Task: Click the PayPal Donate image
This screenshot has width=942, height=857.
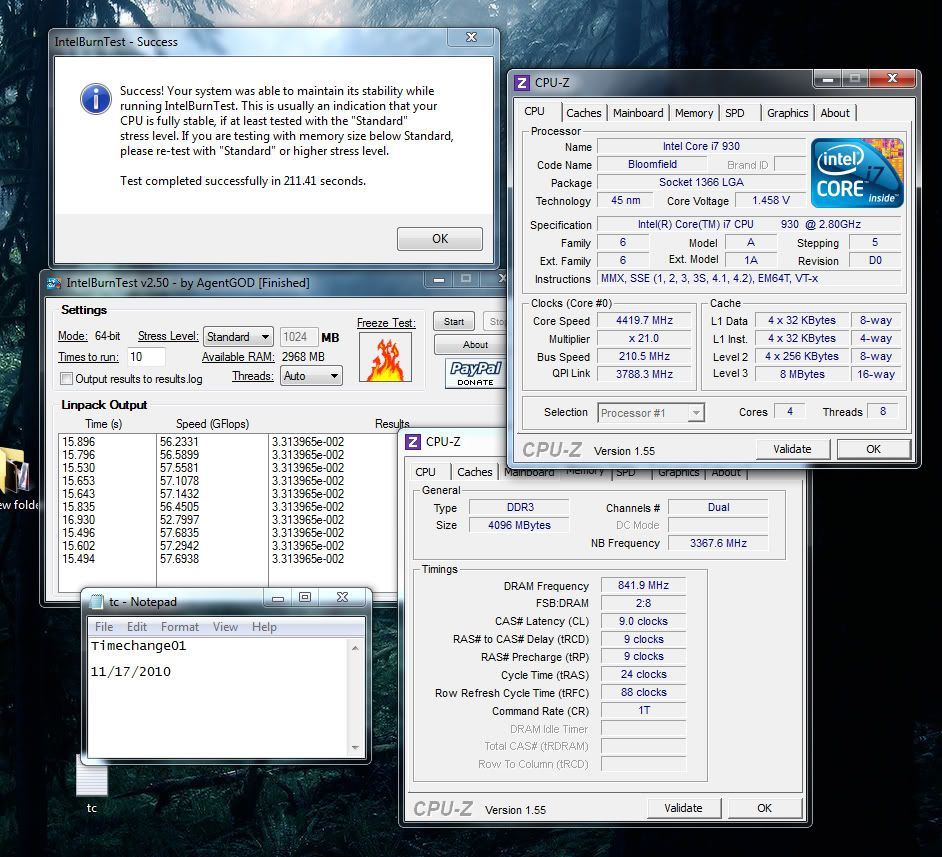Action: coord(474,374)
